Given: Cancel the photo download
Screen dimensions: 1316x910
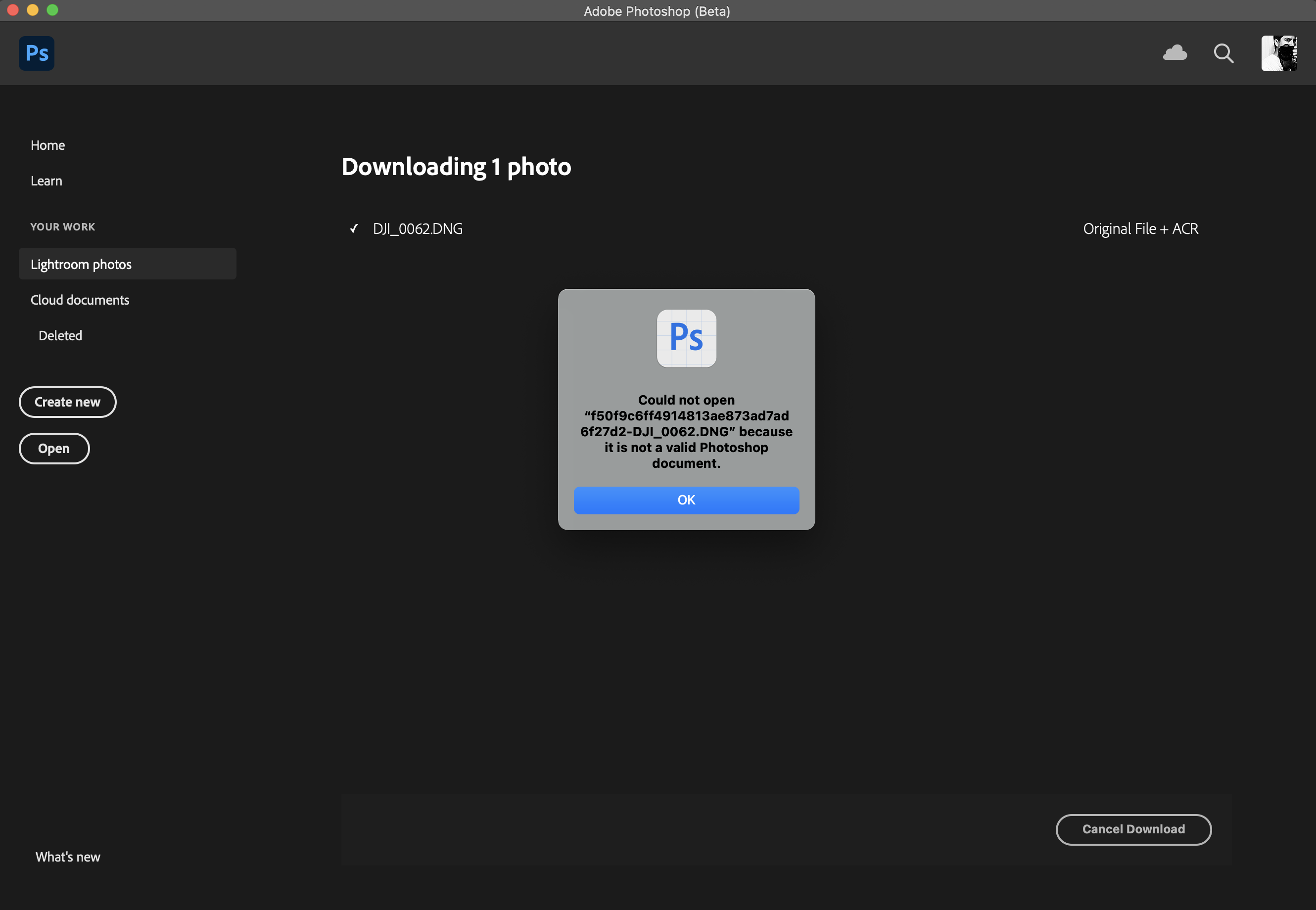Looking at the screenshot, I should click(1133, 829).
